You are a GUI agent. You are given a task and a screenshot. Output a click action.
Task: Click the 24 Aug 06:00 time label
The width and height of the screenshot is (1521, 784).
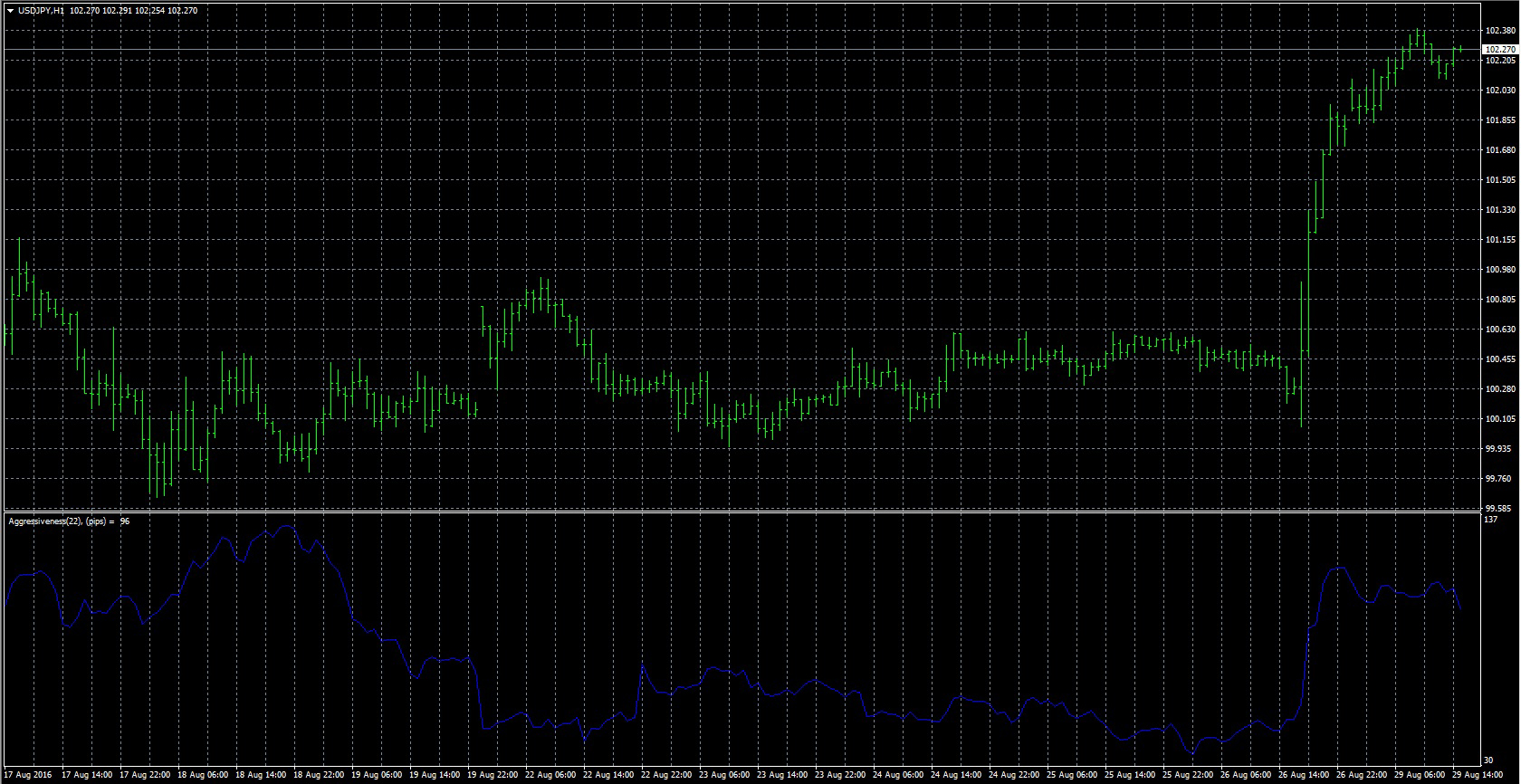point(898,776)
